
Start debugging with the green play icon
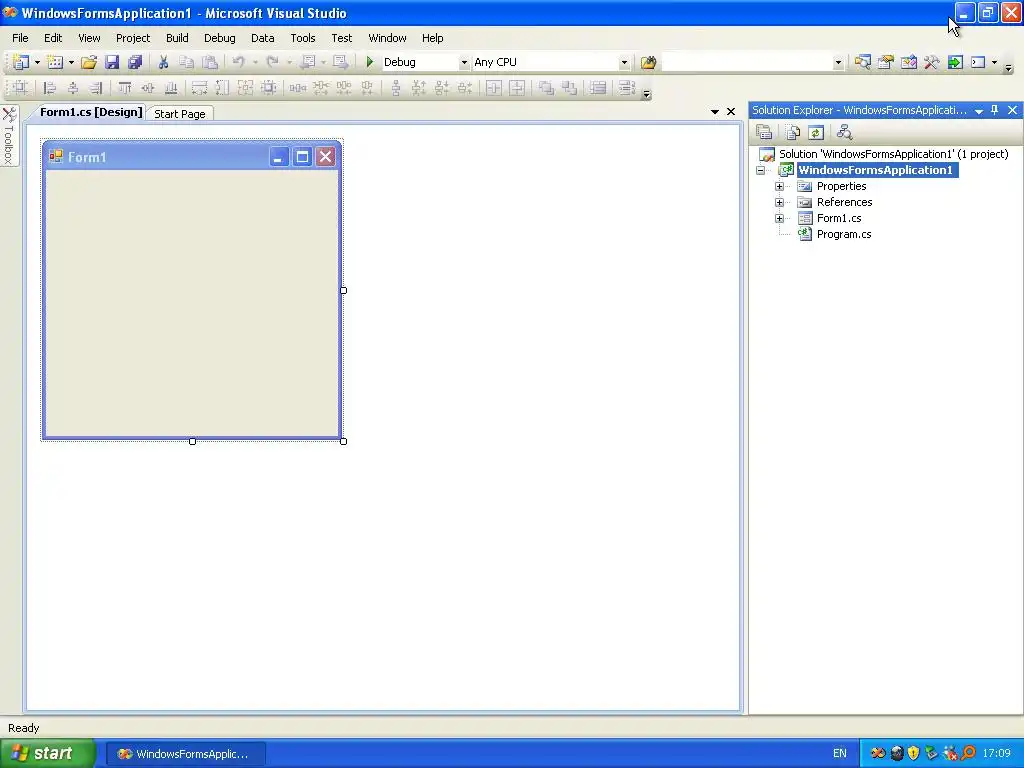click(x=370, y=62)
